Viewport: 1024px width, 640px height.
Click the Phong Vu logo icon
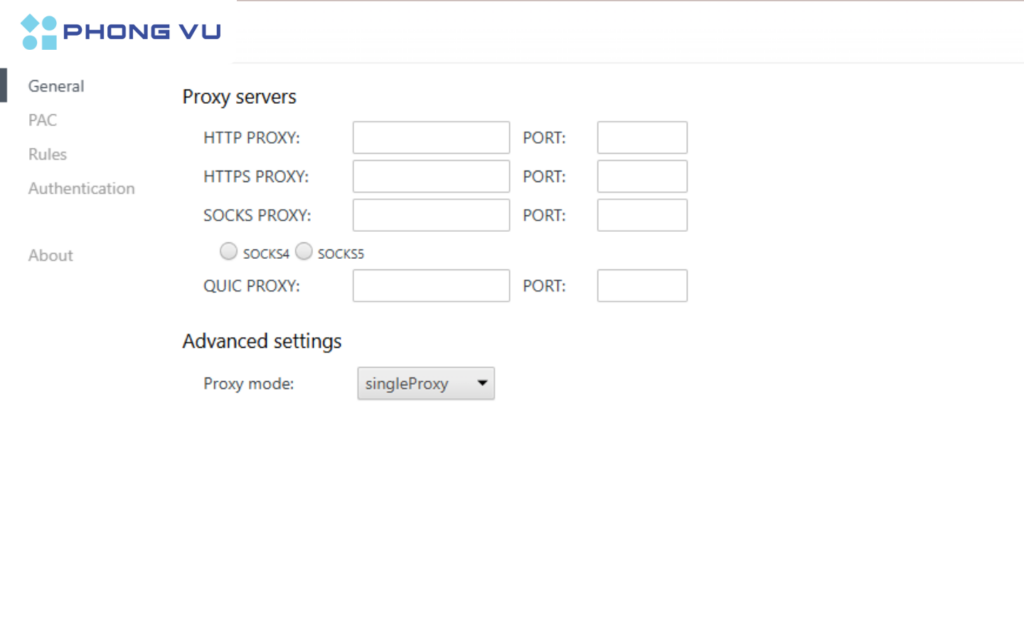pyautogui.click(x=37, y=30)
